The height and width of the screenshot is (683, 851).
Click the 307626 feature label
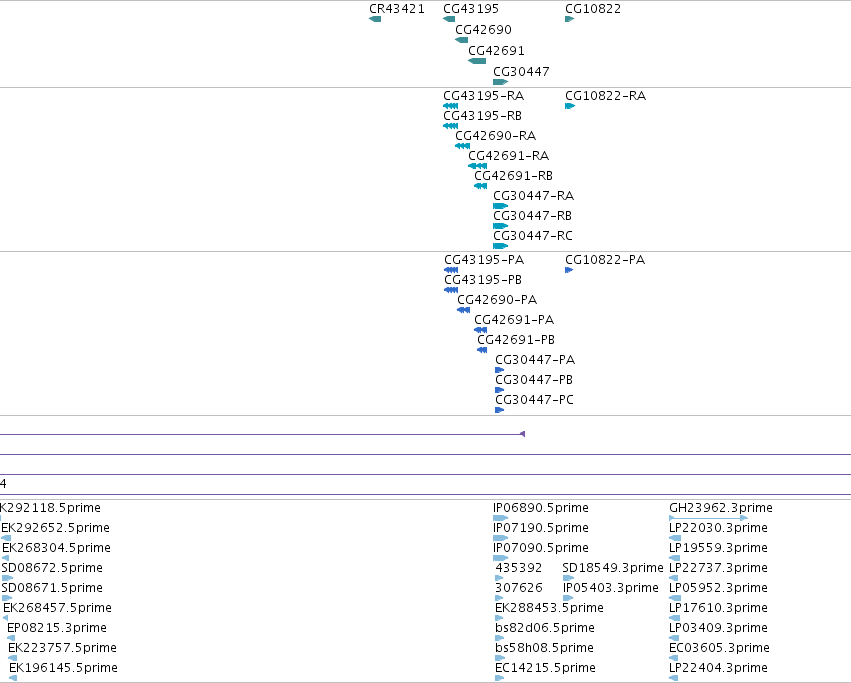click(519, 588)
